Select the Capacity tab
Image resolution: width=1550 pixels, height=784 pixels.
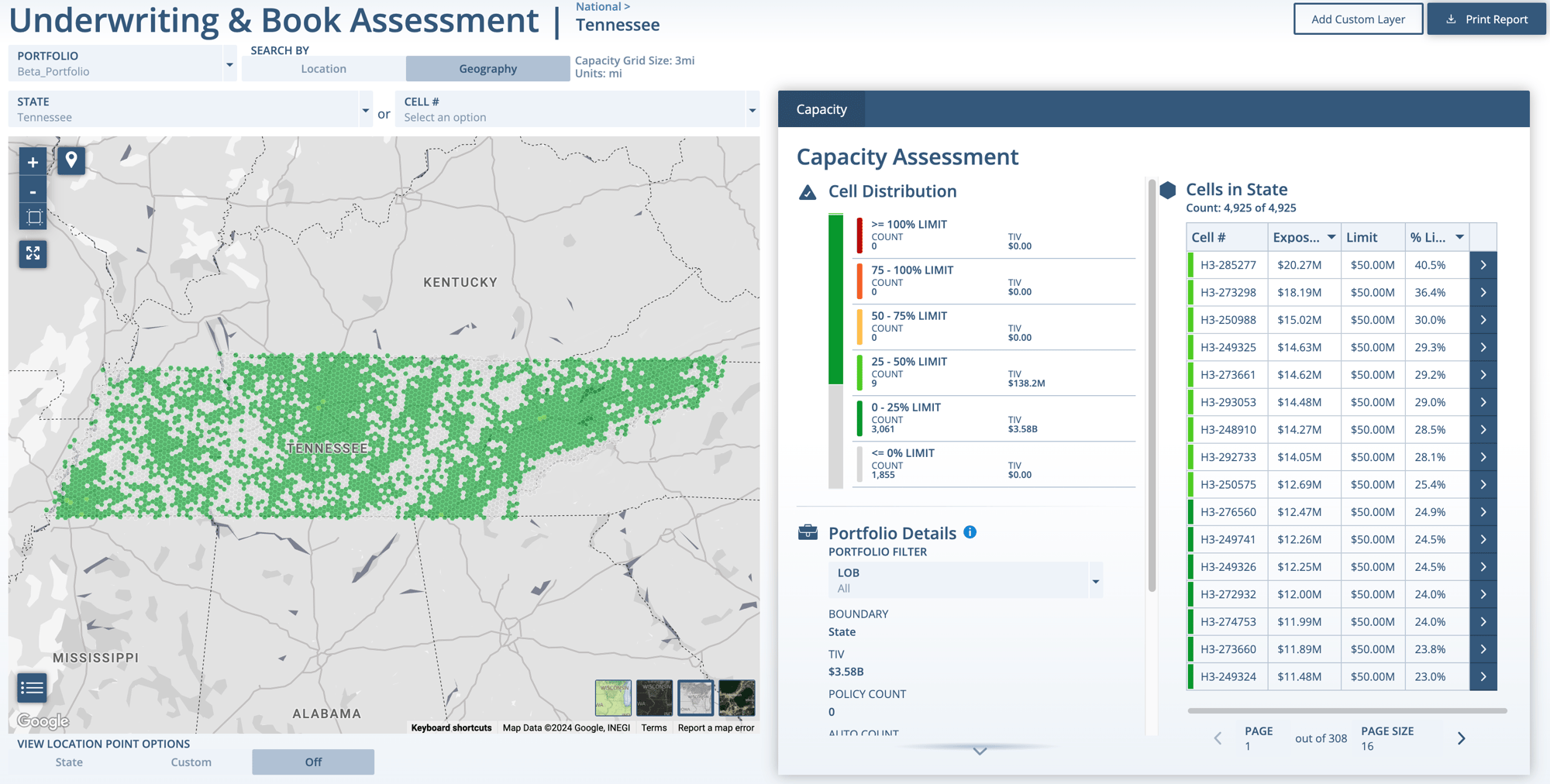821,109
